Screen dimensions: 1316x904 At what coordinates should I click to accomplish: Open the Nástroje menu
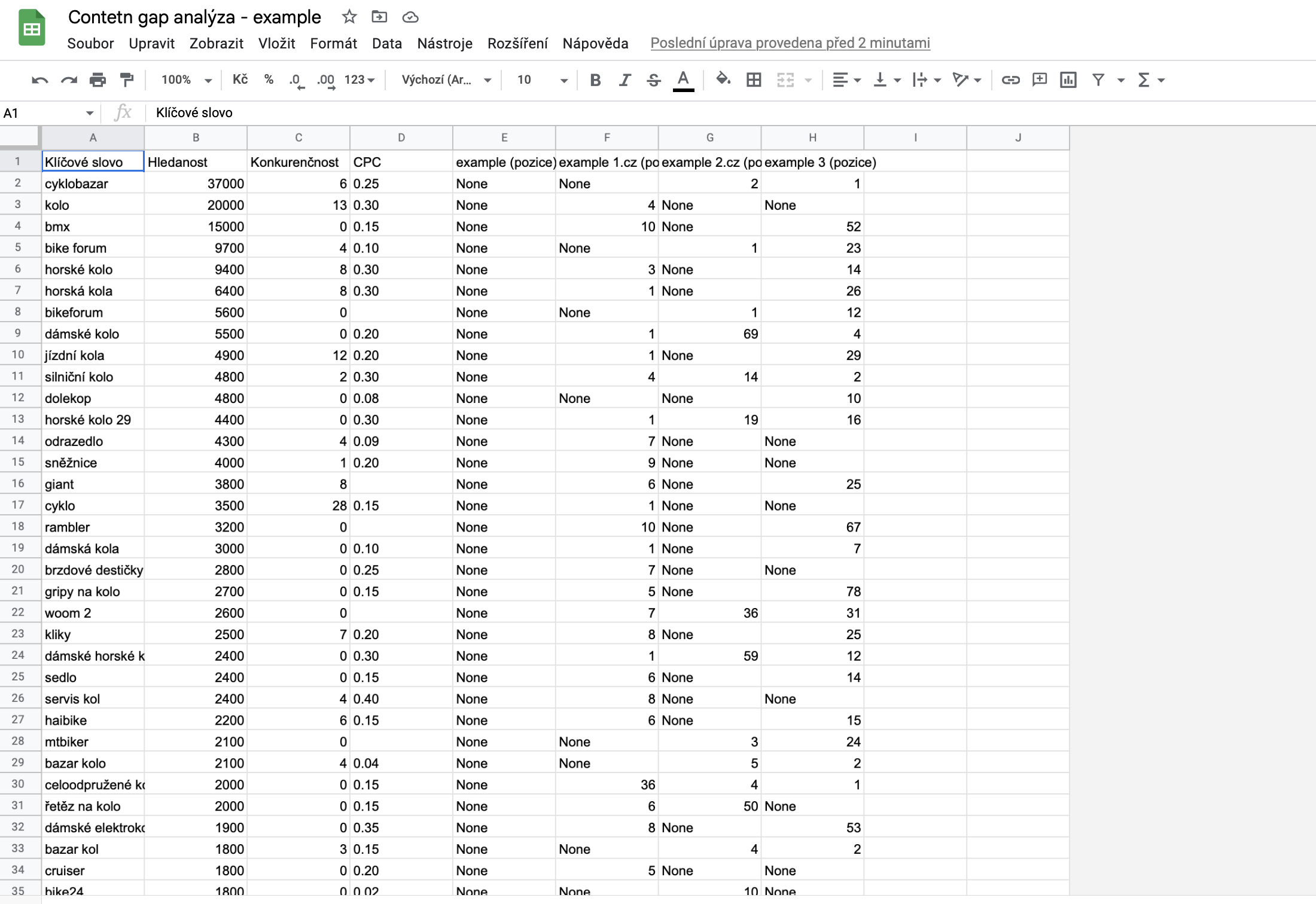445,44
